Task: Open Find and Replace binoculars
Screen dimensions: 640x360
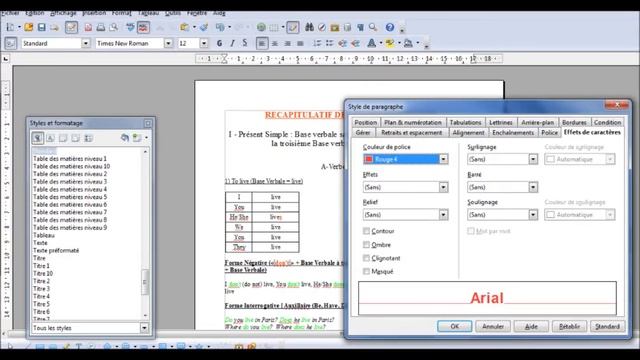Action: pos(309,27)
